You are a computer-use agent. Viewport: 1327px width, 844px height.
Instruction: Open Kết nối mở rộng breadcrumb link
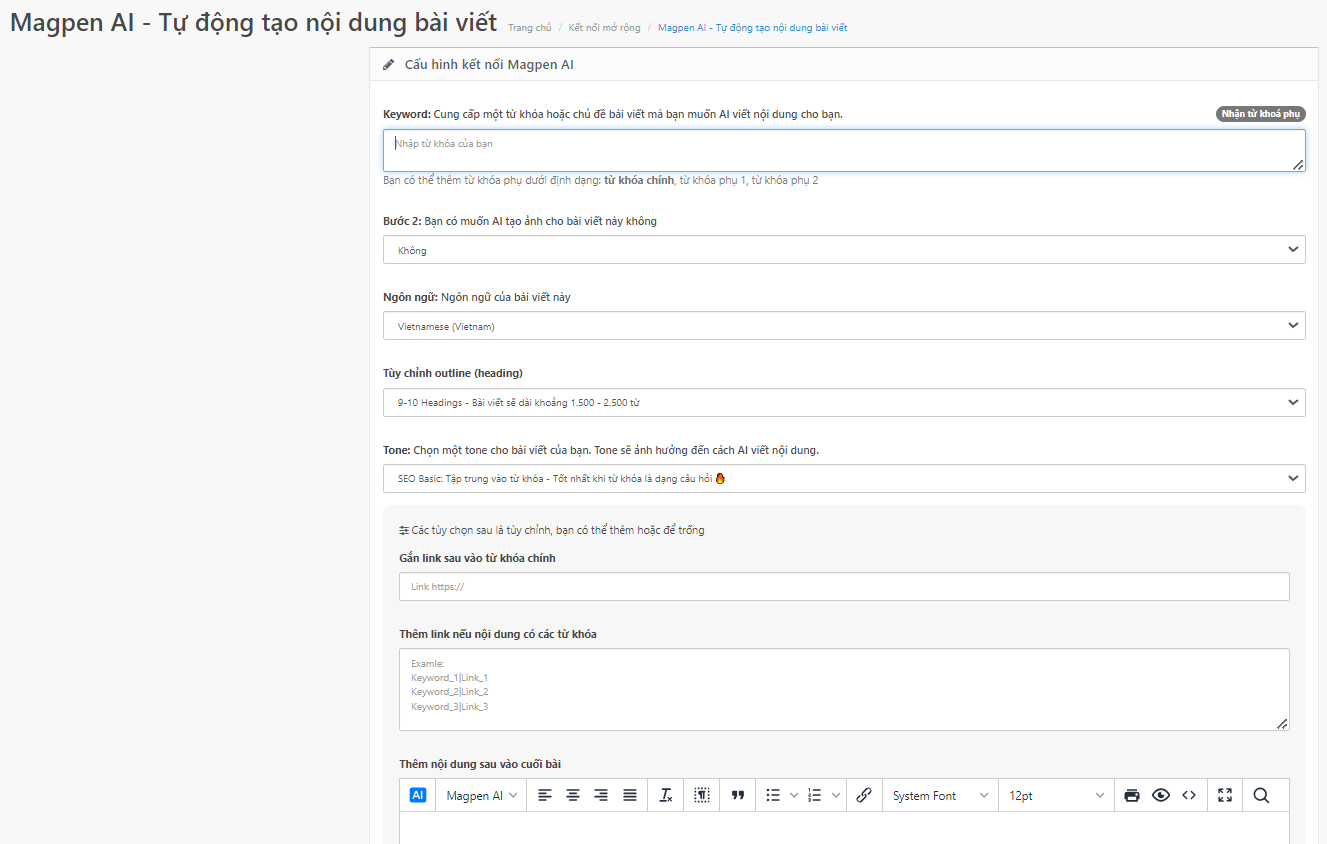pyautogui.click(x=605, y=28)
